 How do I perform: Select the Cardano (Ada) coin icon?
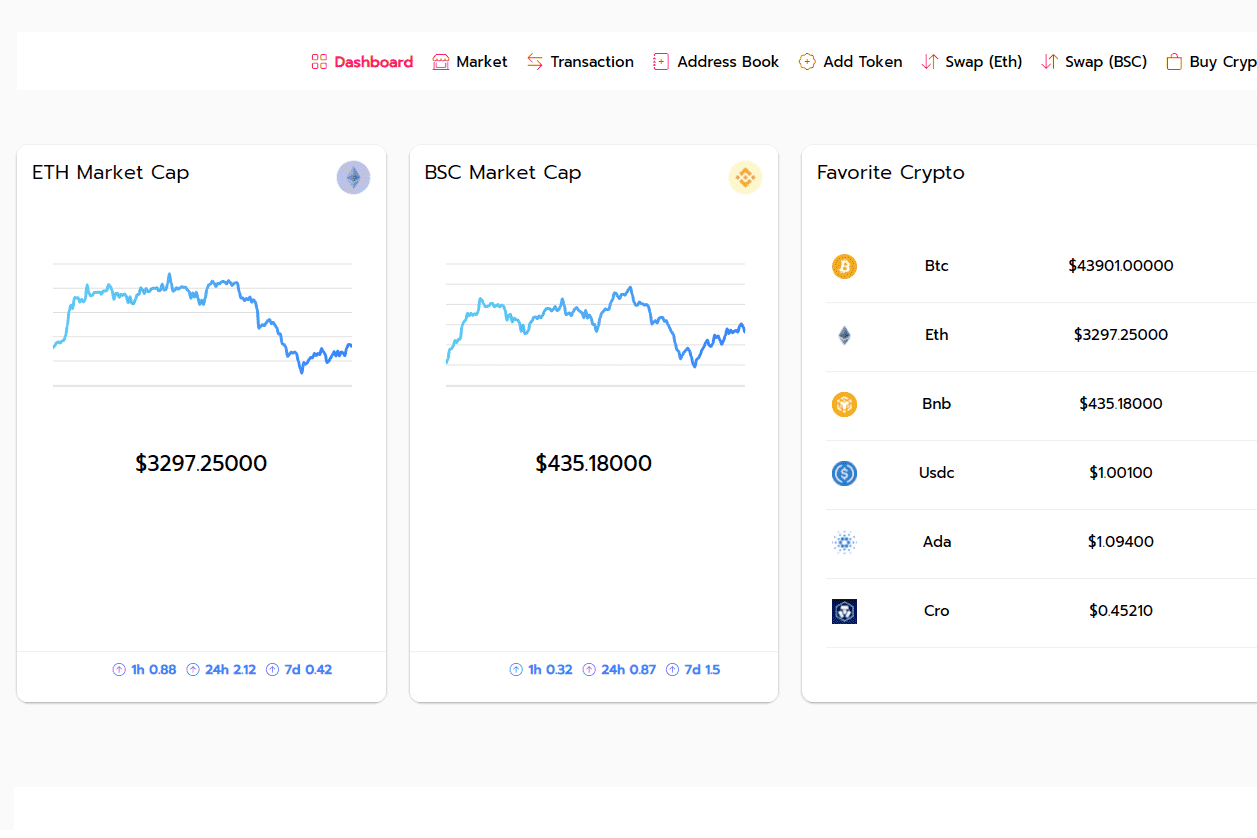[844, 542]
